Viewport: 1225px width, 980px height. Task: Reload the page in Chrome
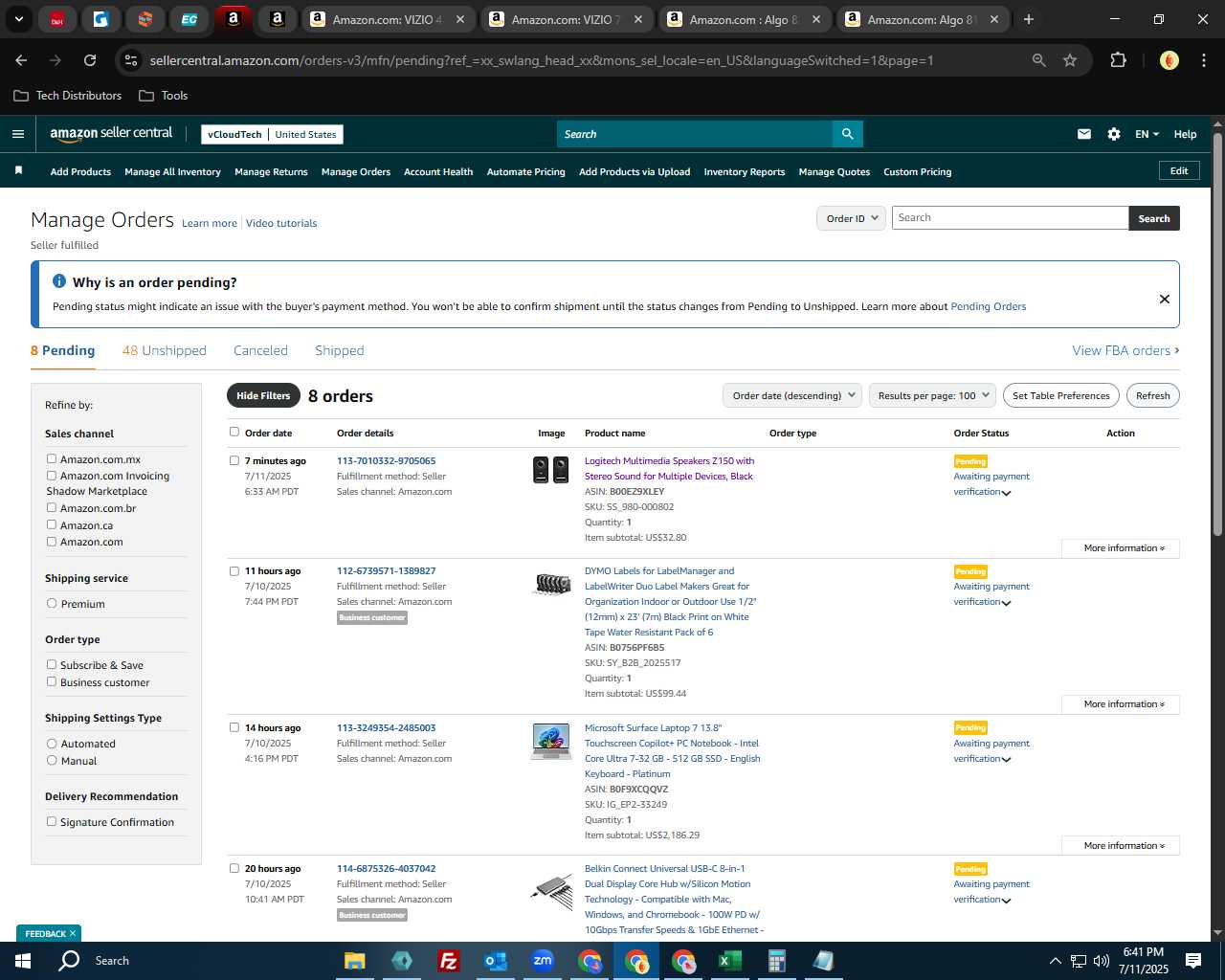click(90, 60)
